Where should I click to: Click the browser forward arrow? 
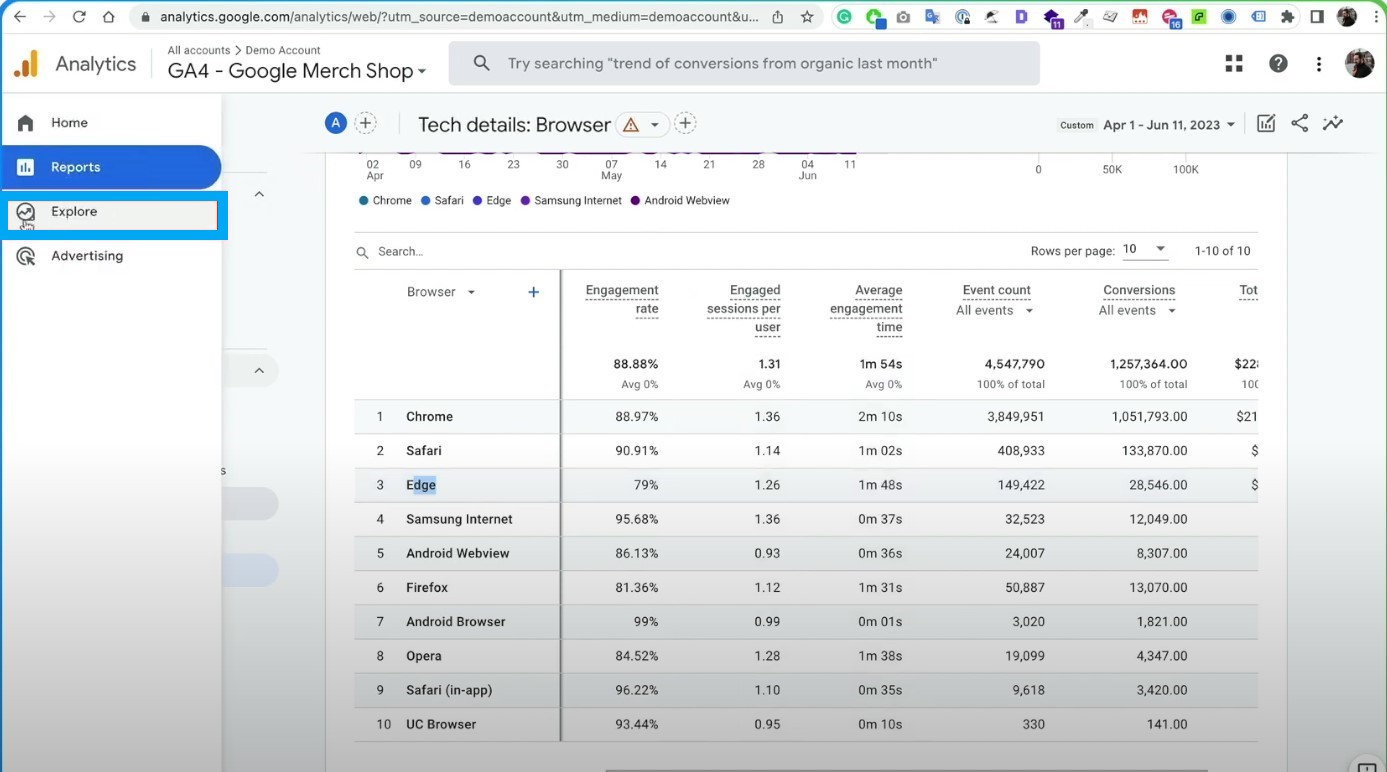(49, 17)
